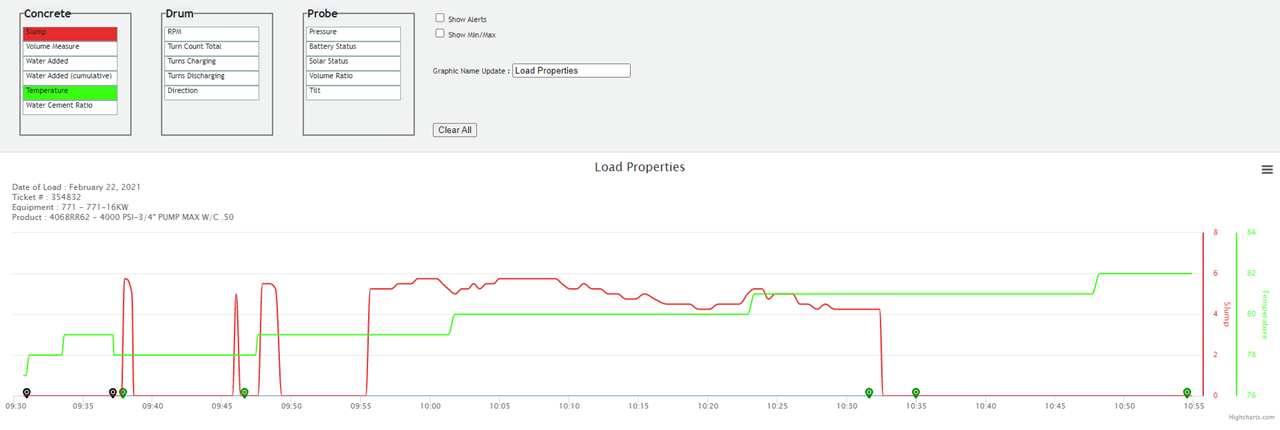Enable the Show Min/Max checkbox

(x=440, y=33)
